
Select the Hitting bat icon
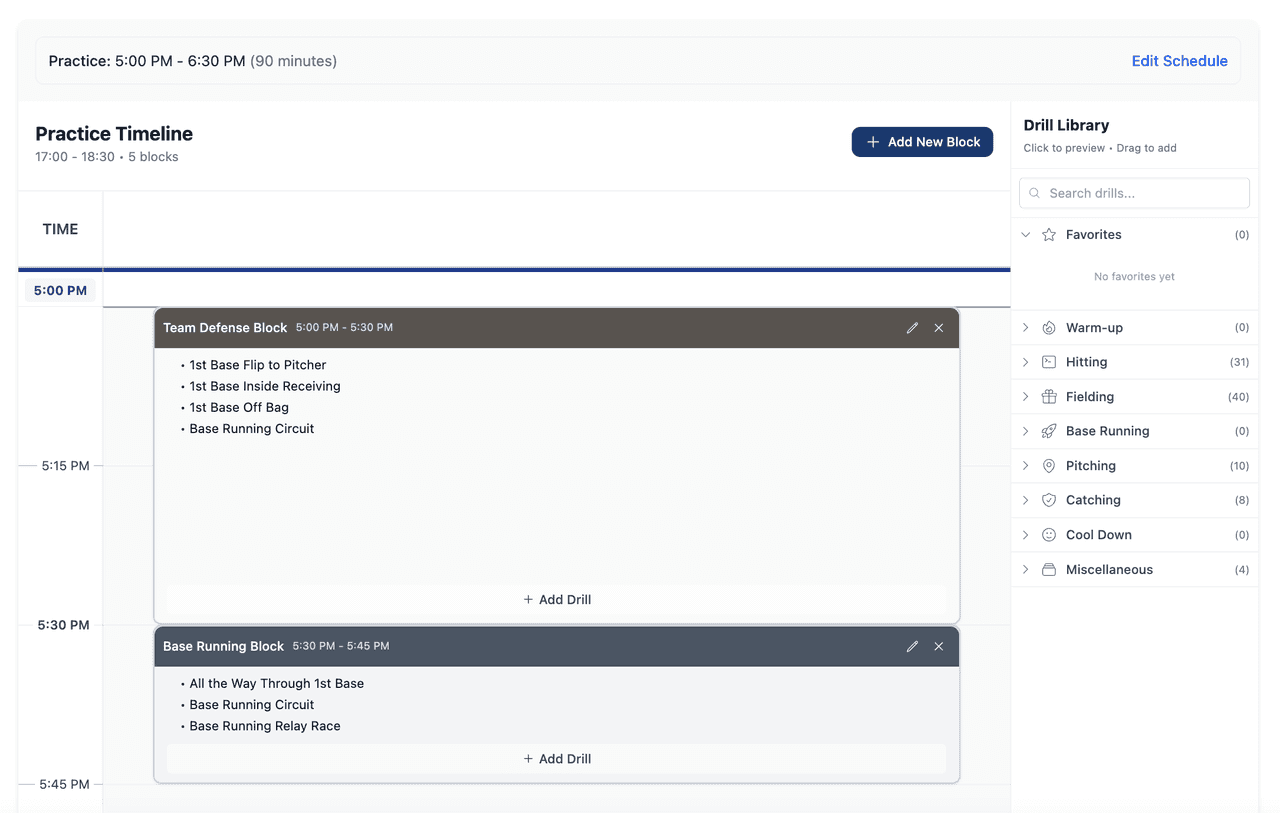point(1048,362)
